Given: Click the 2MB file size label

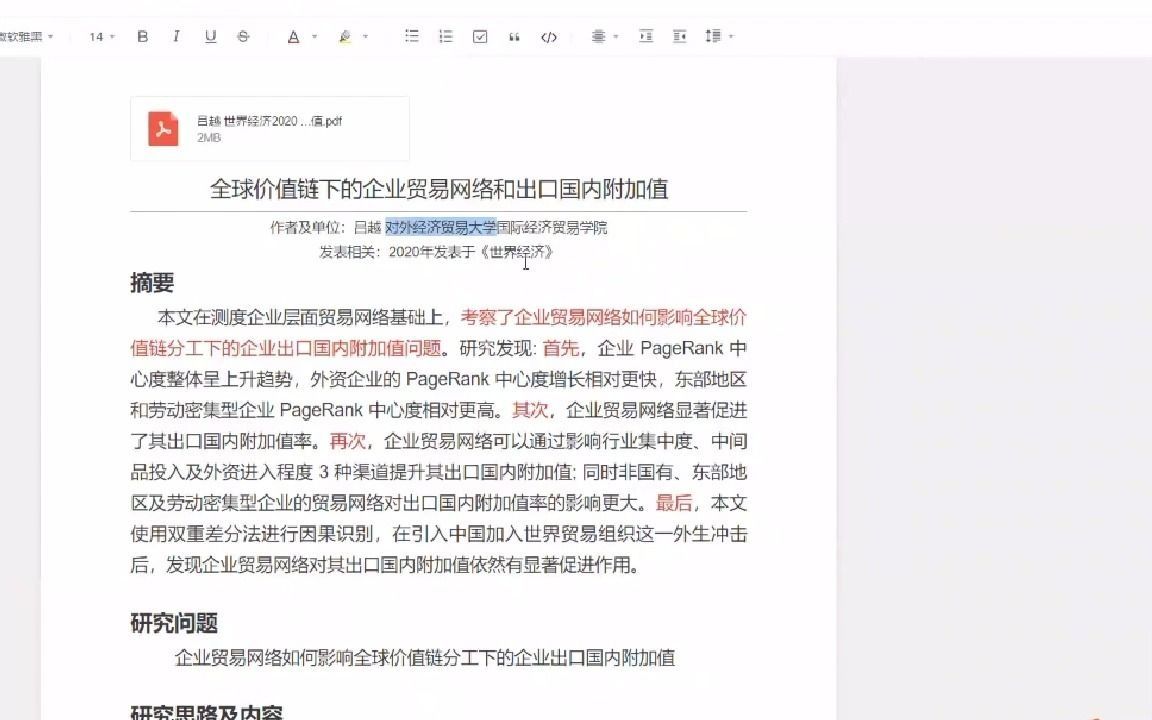Looking at the screenshot, I should (209, 137).
